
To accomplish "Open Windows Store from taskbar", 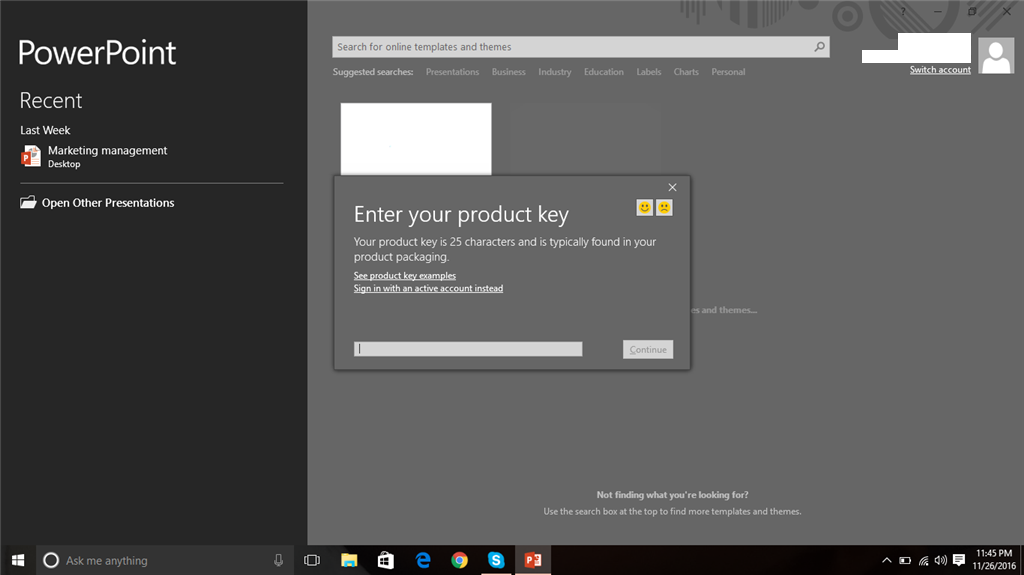I will tap(386, 560).
